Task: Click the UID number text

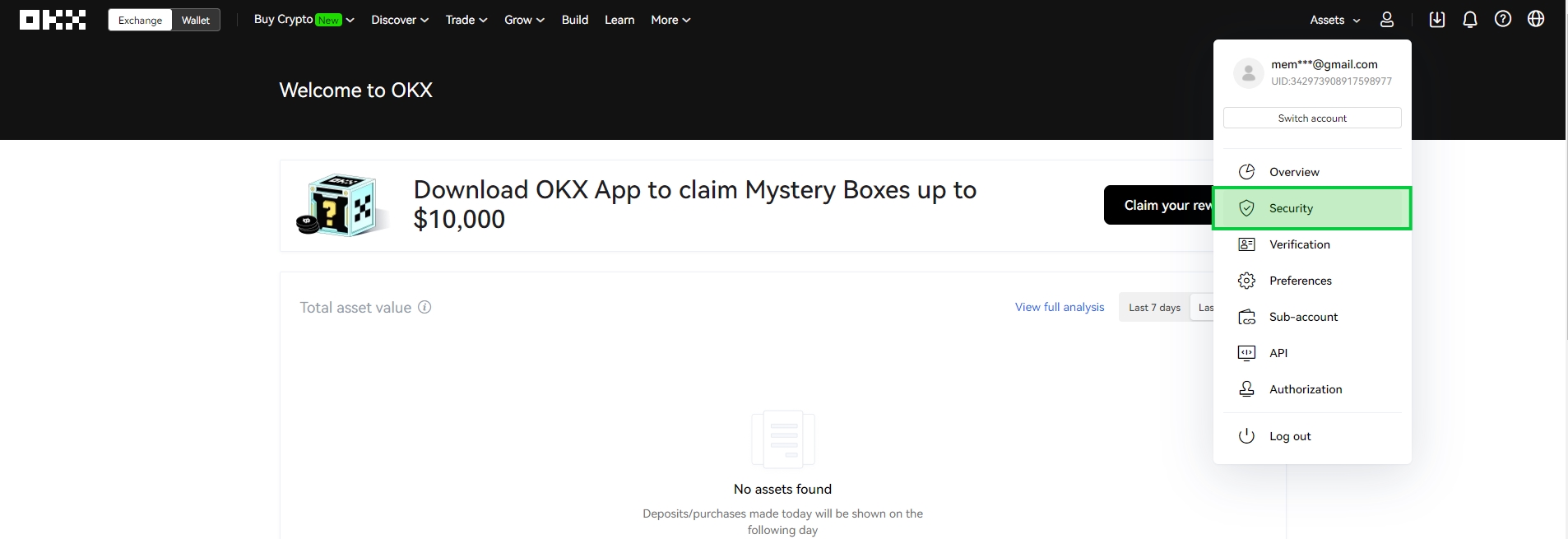Action: [1331, 81]
